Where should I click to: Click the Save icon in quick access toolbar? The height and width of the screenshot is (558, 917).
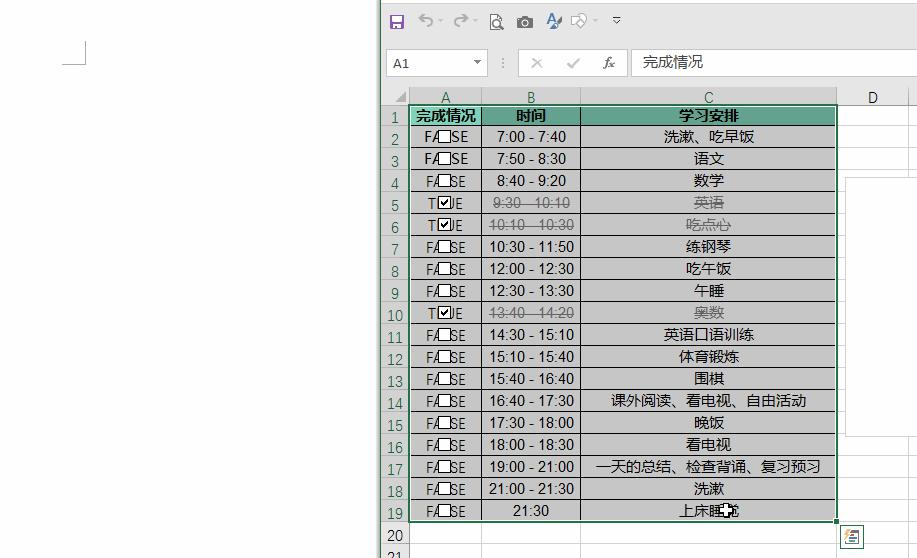(397, 22)
